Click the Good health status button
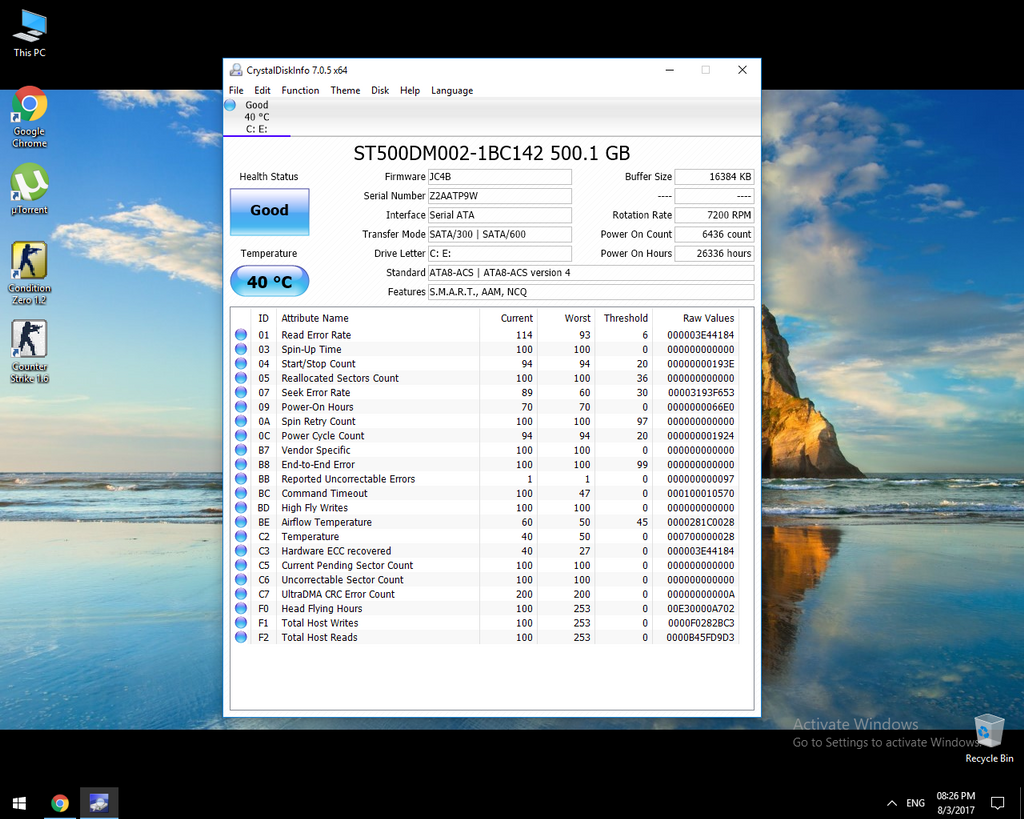The width and height of the screenshot is (1024, 819). [269, 211]
